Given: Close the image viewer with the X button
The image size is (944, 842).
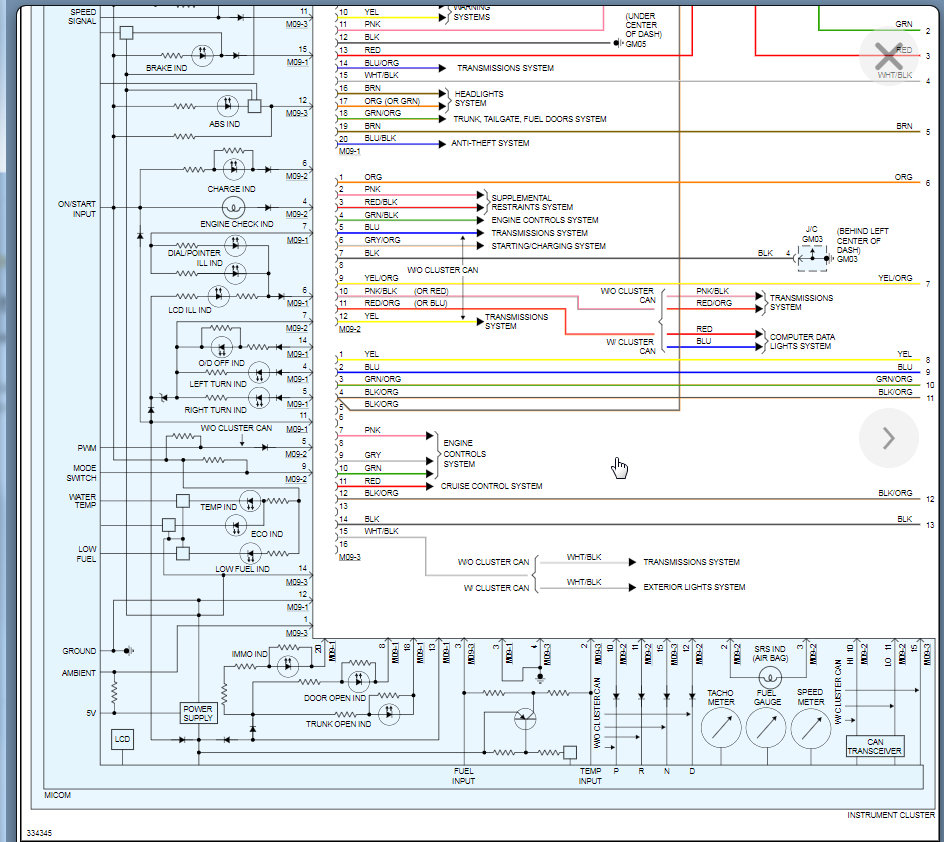Looking at the screenshot, I should (889, 56).
